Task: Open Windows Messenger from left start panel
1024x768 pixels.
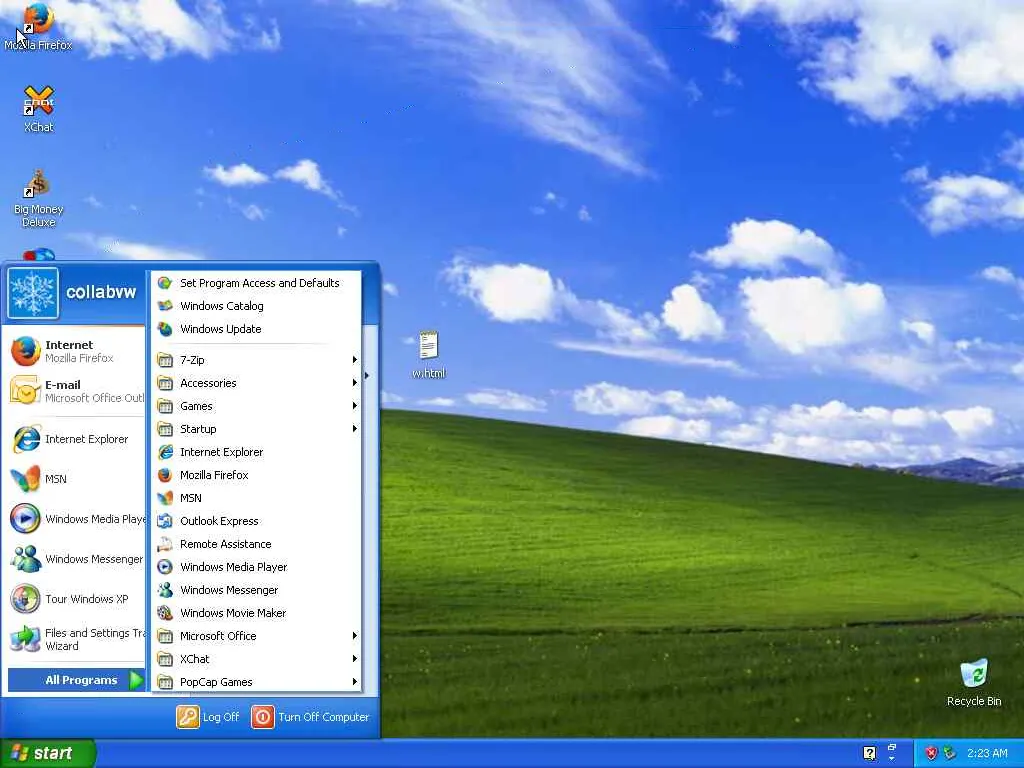Action: (x=77, y=559)
